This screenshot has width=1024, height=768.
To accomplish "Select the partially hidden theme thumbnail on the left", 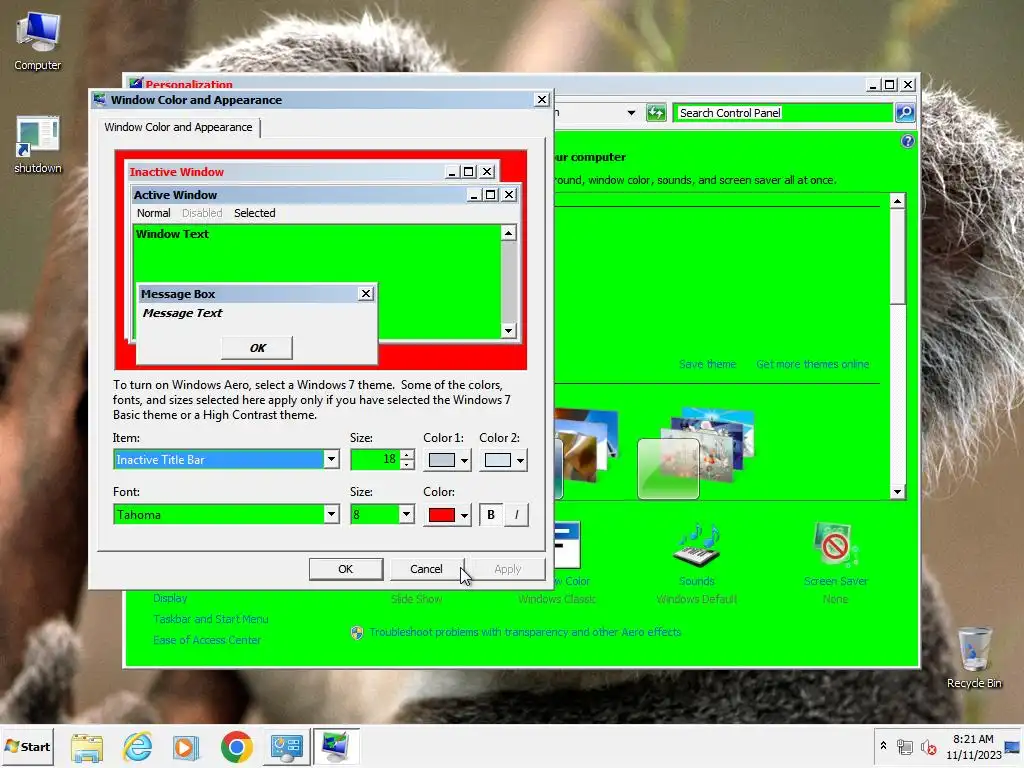I will click(x=586, y=453).
